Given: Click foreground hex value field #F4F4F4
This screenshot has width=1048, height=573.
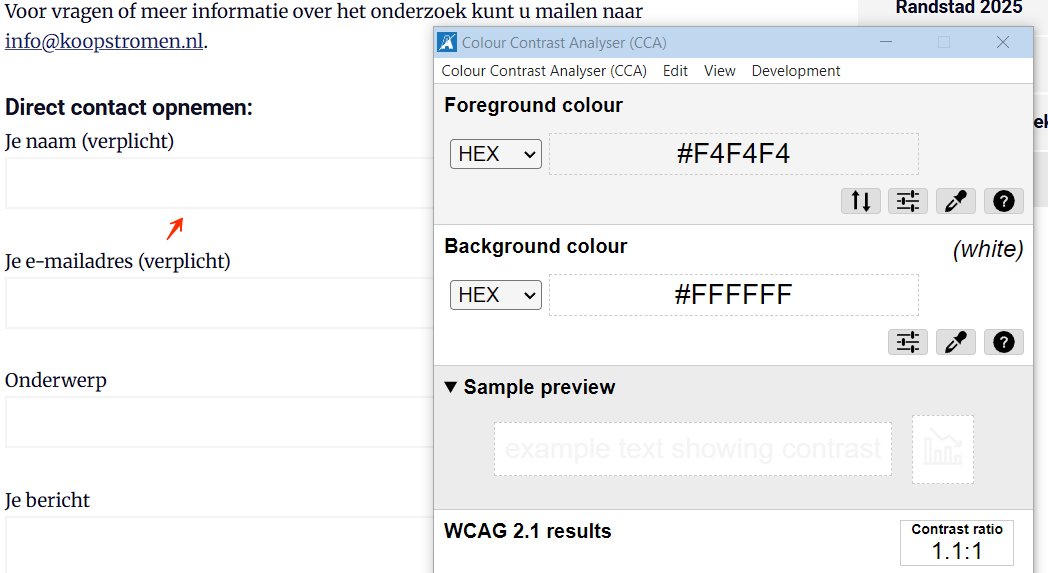Looking at the screenshot, I should [733, 154].
